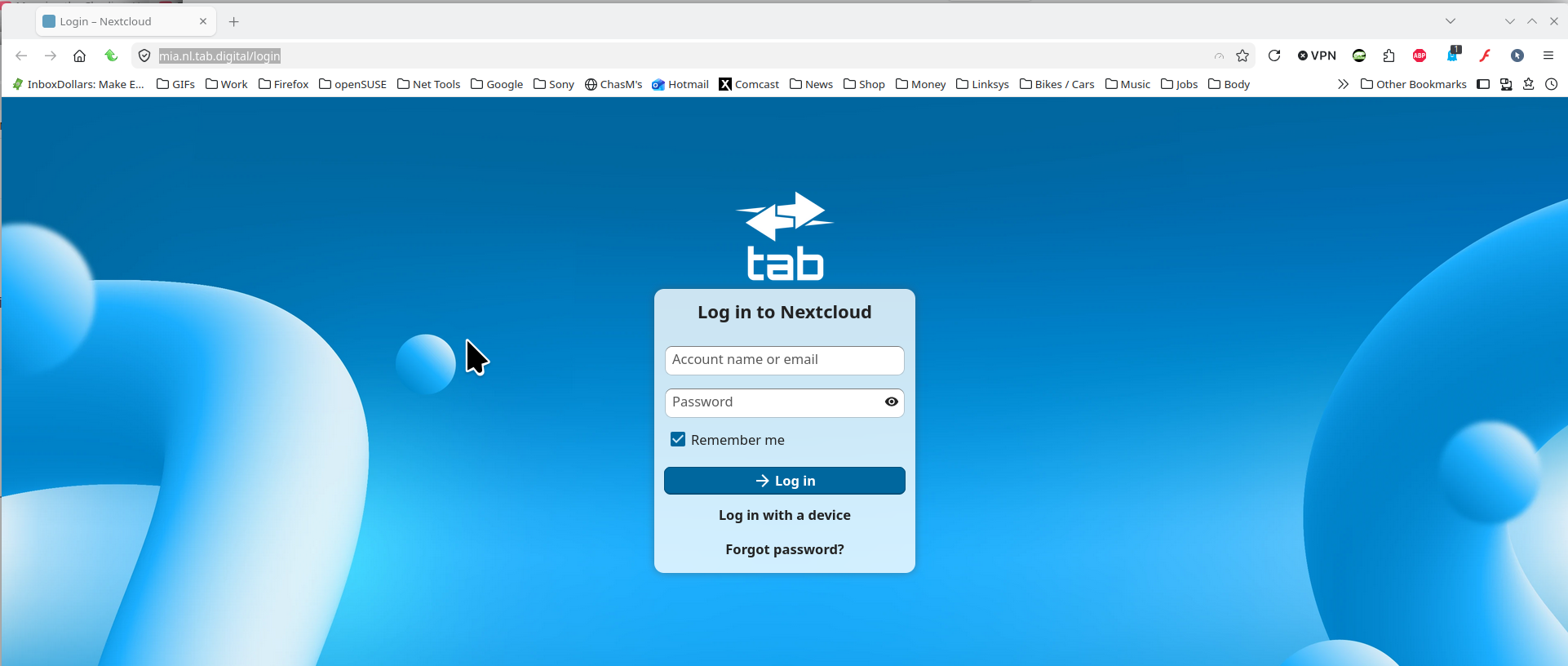Open the site shield tracking protection info

coord(144,55)
